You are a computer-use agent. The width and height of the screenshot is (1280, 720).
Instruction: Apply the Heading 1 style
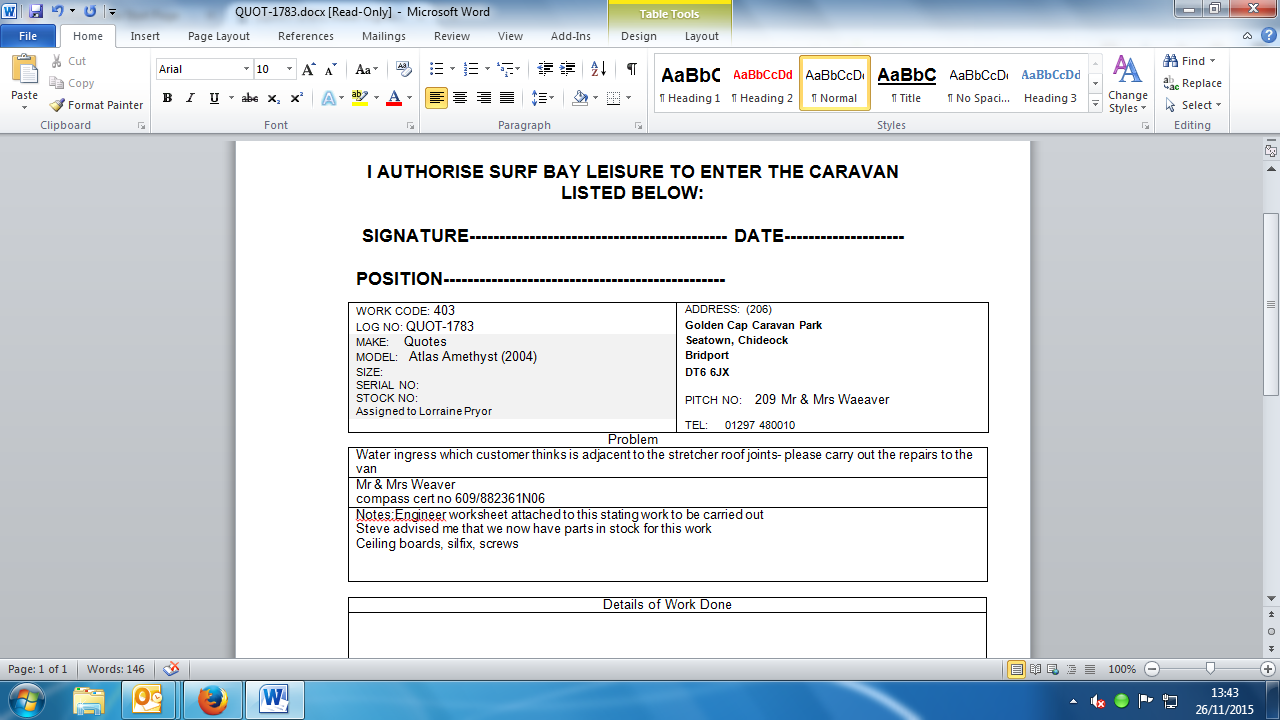tap(690, 83)
